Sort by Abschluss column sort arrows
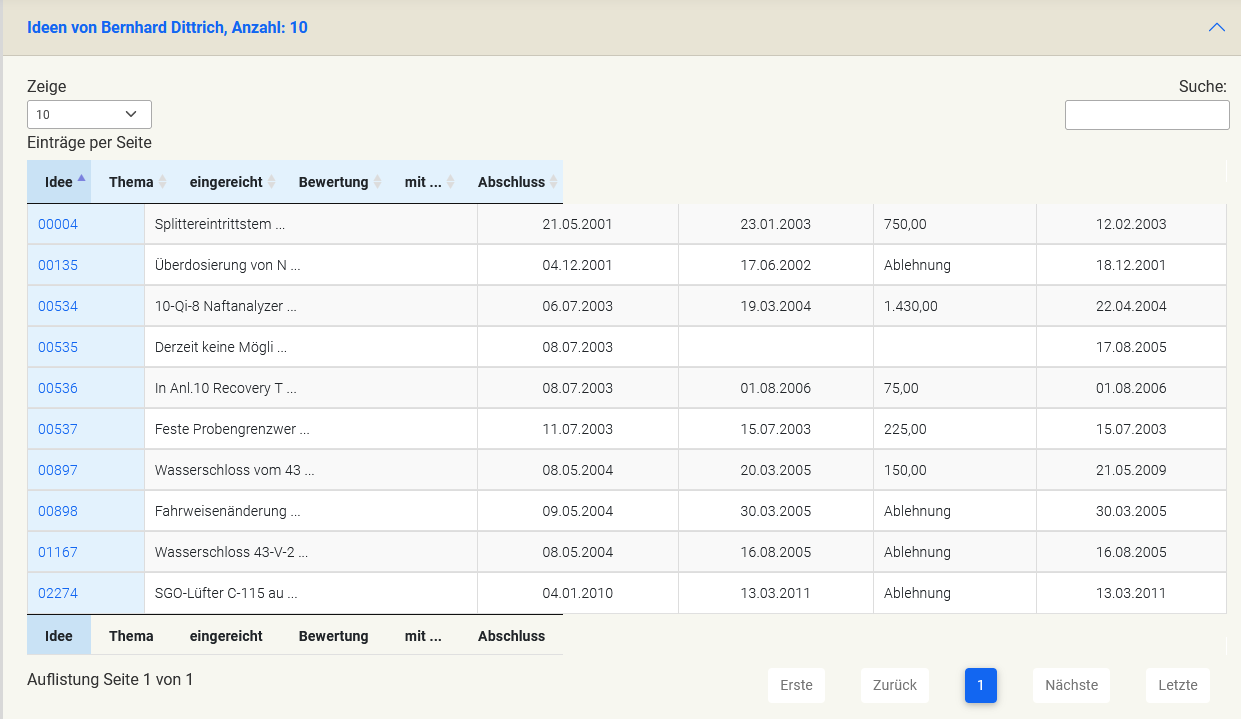The image size is (1241, 719). 554,182
